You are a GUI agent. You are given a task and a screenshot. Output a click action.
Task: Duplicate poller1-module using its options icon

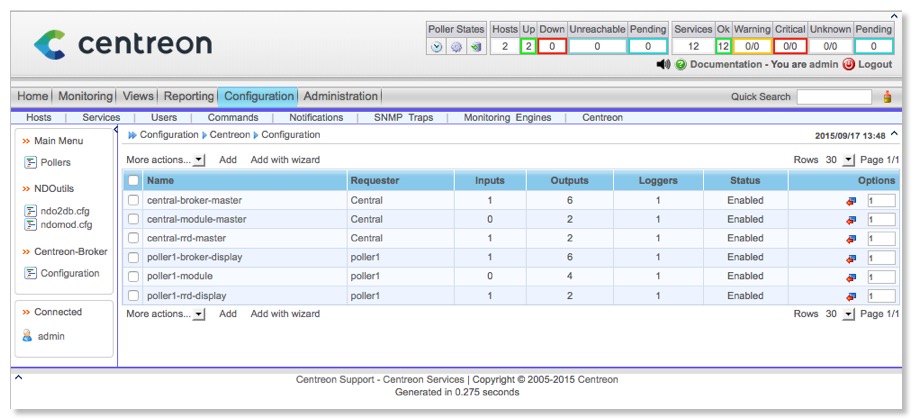851,278
